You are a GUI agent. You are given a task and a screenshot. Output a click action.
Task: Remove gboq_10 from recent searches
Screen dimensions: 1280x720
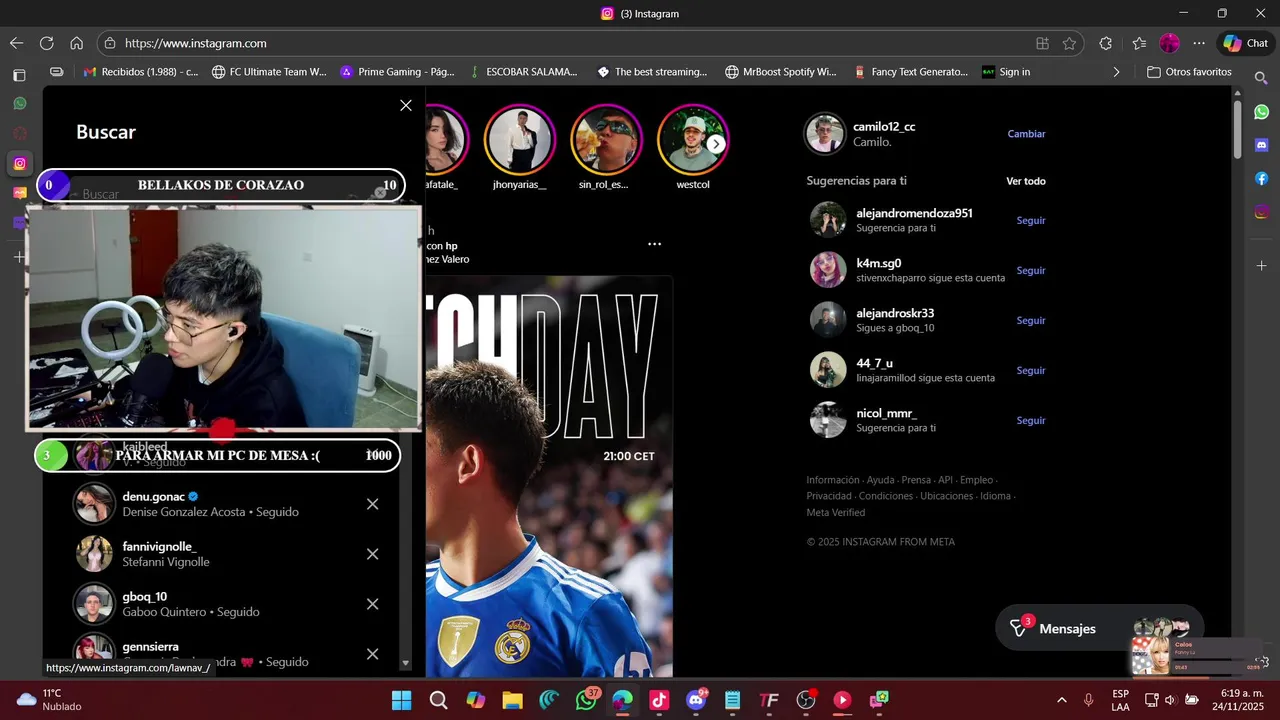coord(372,604)
